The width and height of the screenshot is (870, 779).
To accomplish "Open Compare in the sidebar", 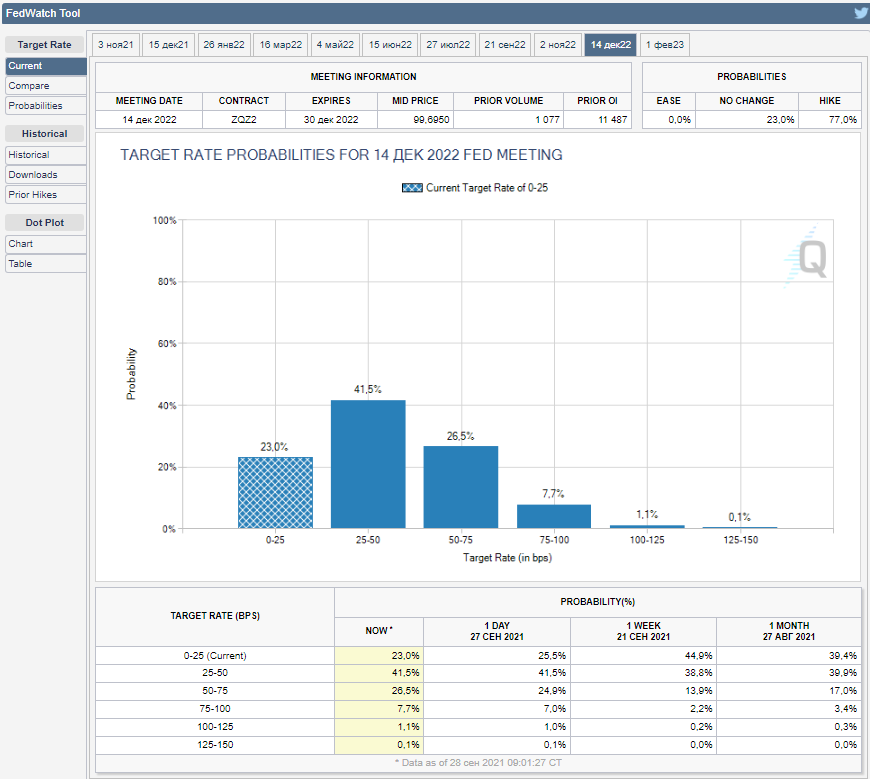I will pos(46,86).
